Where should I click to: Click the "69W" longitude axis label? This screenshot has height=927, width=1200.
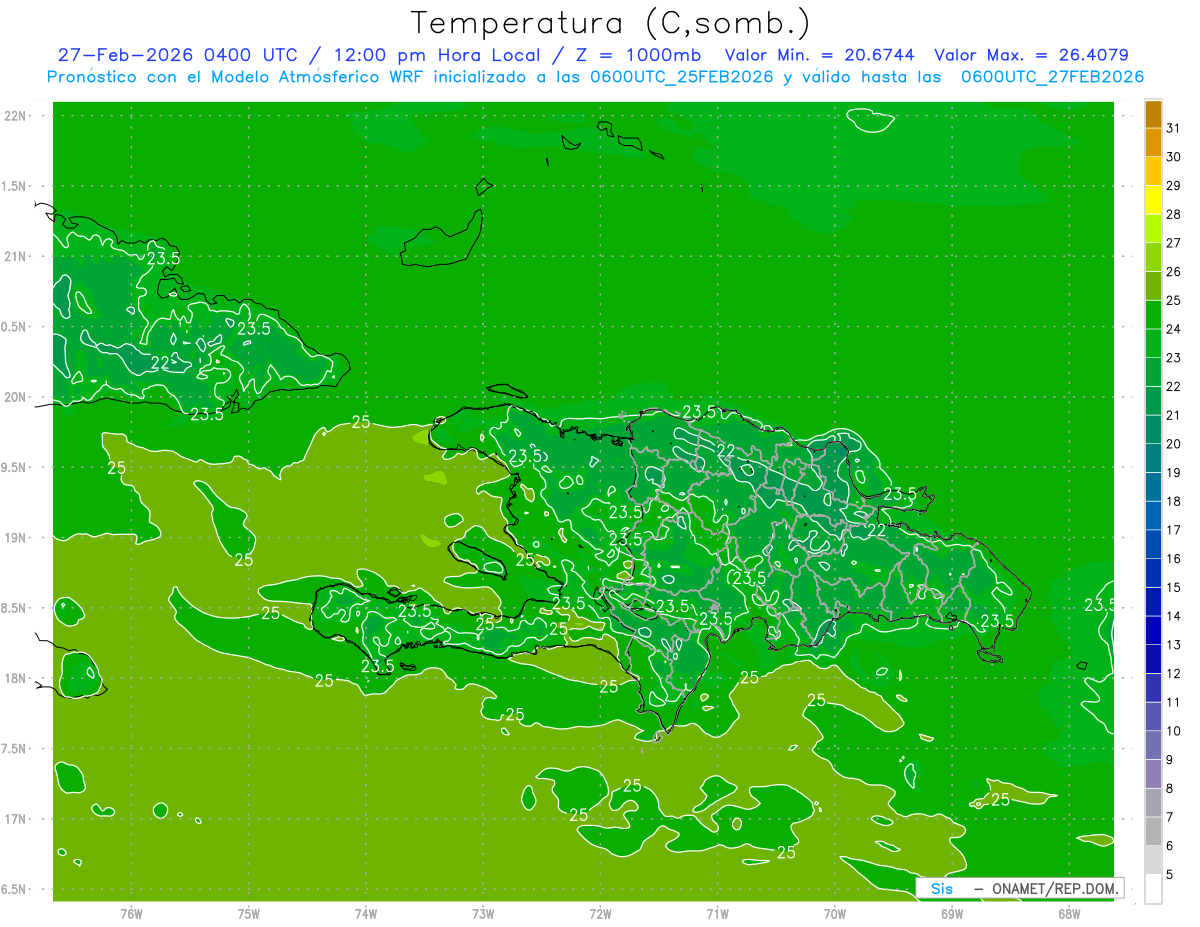coord(952,913)
